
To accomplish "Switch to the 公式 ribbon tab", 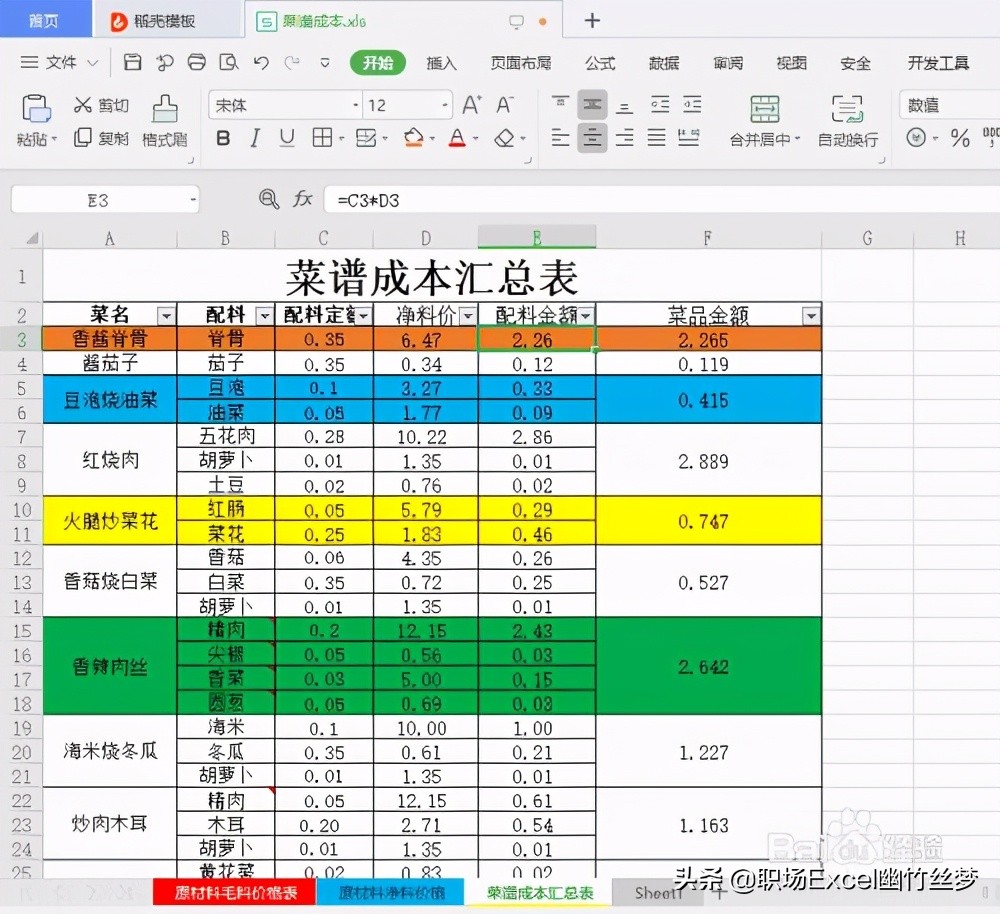I will 600,63.
